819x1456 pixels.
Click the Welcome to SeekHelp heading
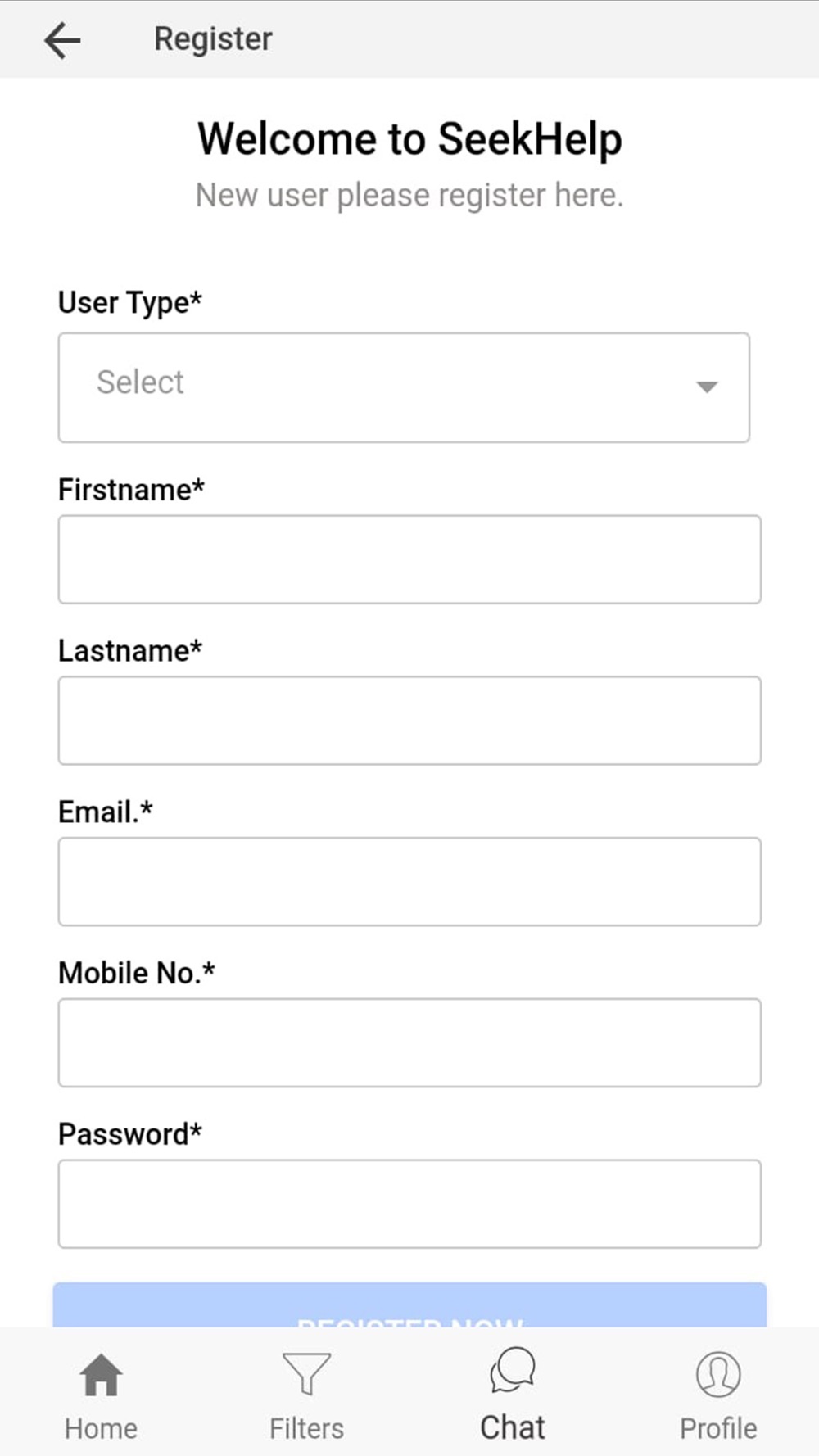[409, 138]
